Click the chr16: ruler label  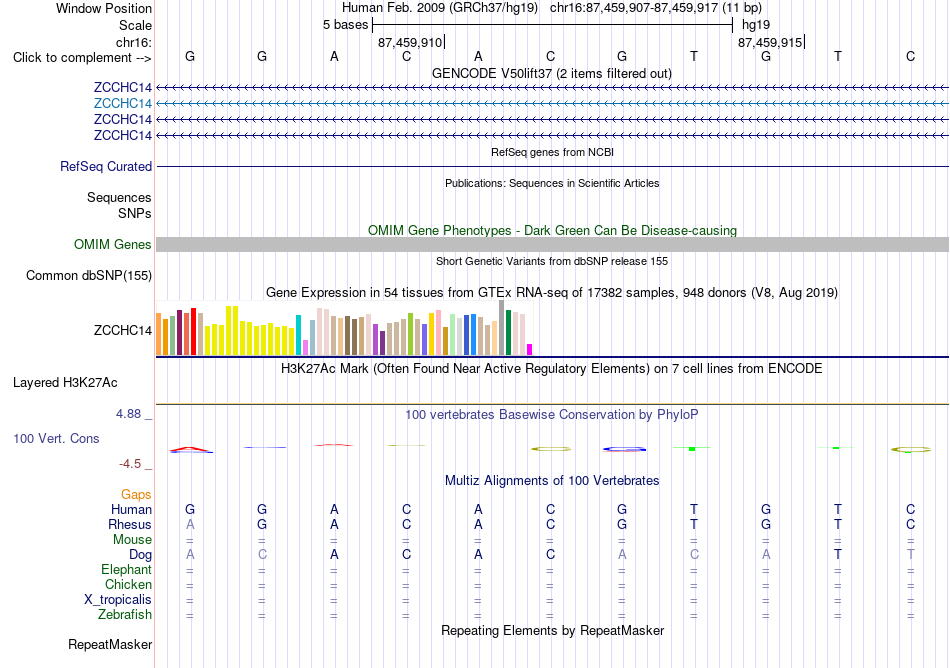[x=133, y=42]
